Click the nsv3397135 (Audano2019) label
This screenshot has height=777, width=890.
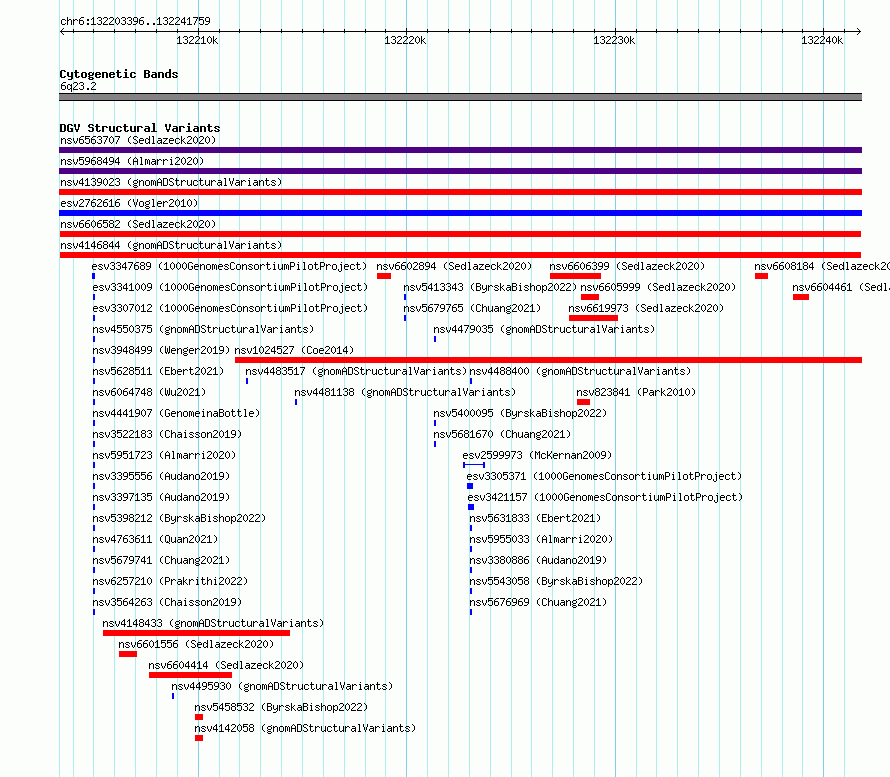point(161,497)
